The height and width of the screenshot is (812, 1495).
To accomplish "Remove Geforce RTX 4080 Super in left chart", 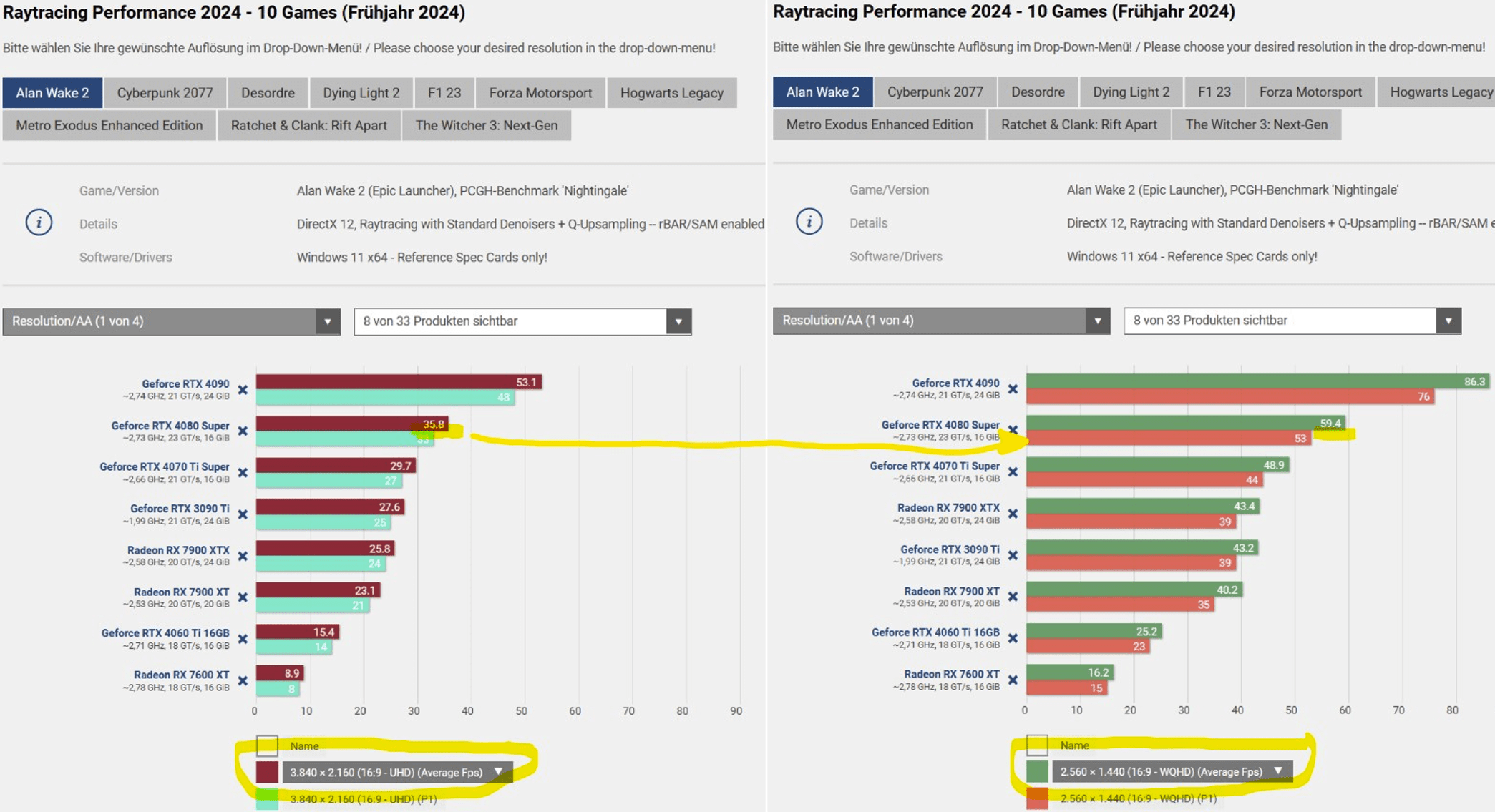I will tap(243, 431).
